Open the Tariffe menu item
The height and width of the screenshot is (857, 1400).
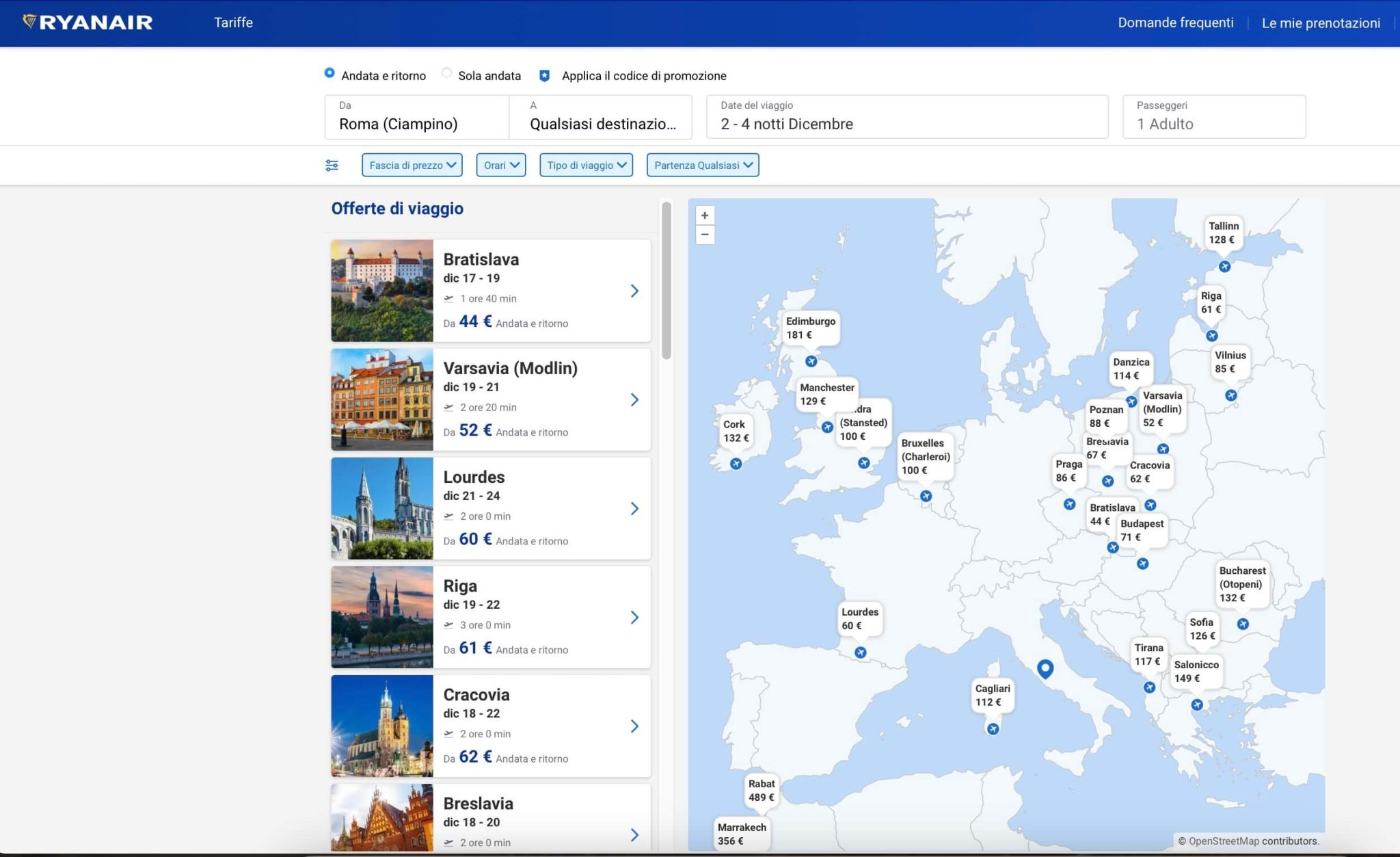tap(233, 23)
